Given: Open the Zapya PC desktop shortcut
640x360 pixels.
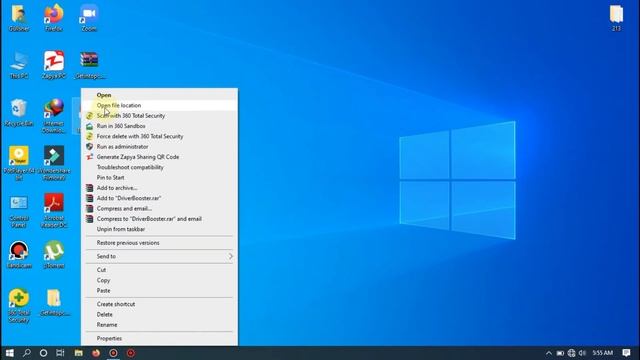Looking at the screenshot, I should click(54, 65).
